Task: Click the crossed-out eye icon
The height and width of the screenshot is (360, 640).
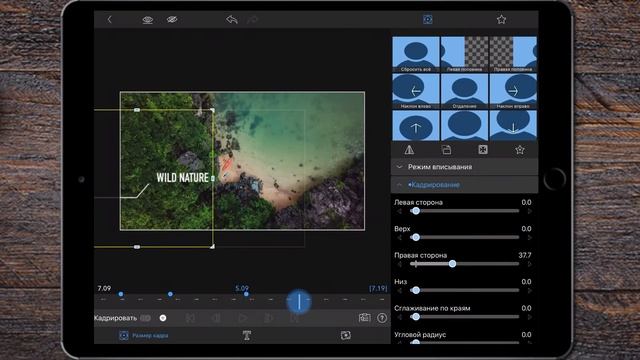Action: coord(172,20)
